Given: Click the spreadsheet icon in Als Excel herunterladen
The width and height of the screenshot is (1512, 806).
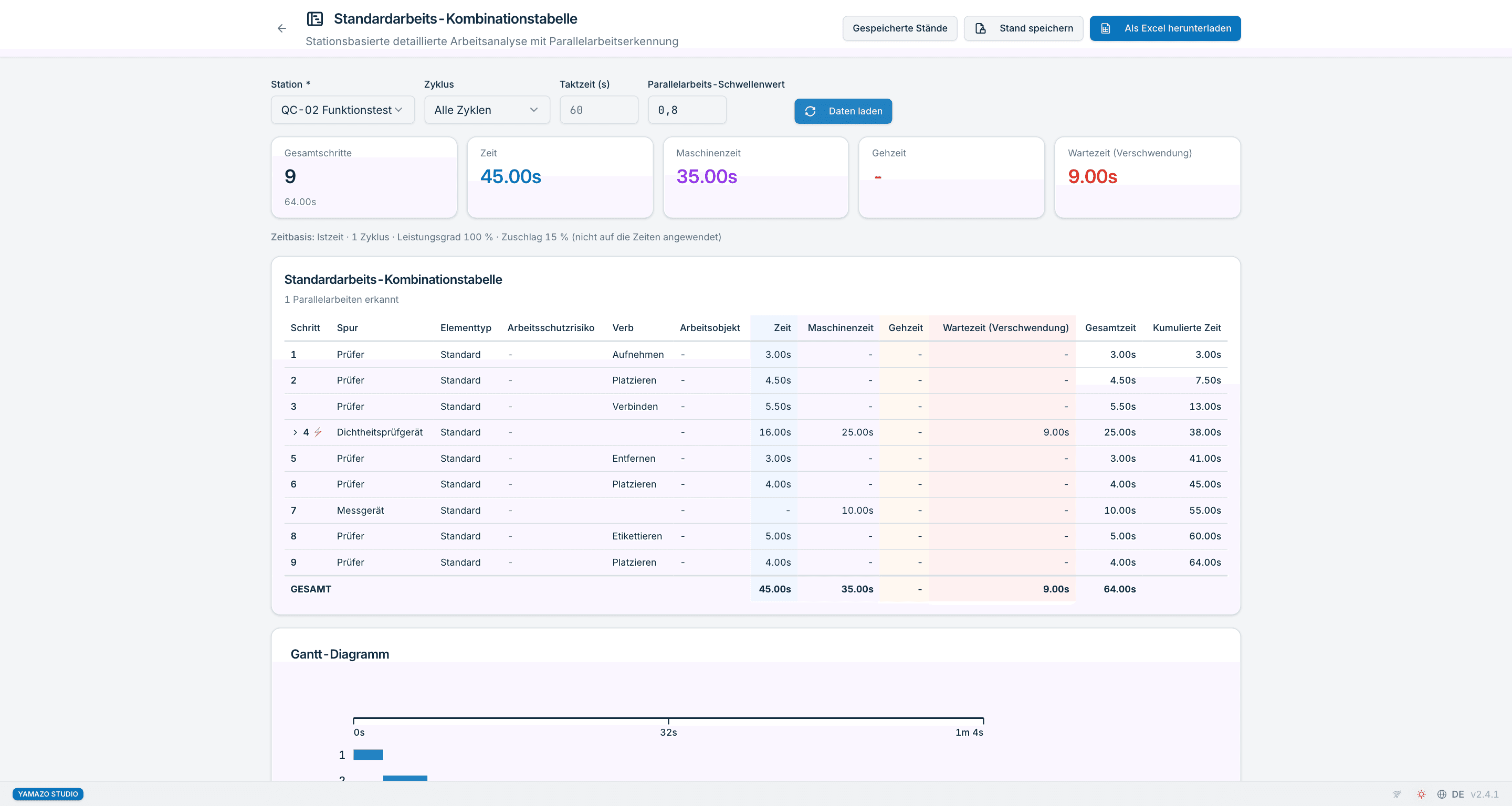Looking at the screenshot, I should tap(1105, 28).
